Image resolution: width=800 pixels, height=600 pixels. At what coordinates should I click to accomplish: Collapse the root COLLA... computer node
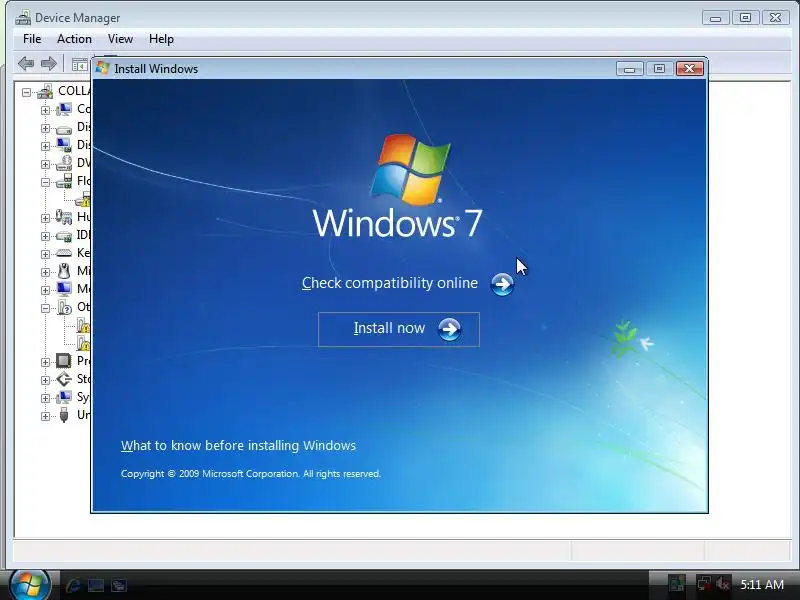click(x=26, y=92)
